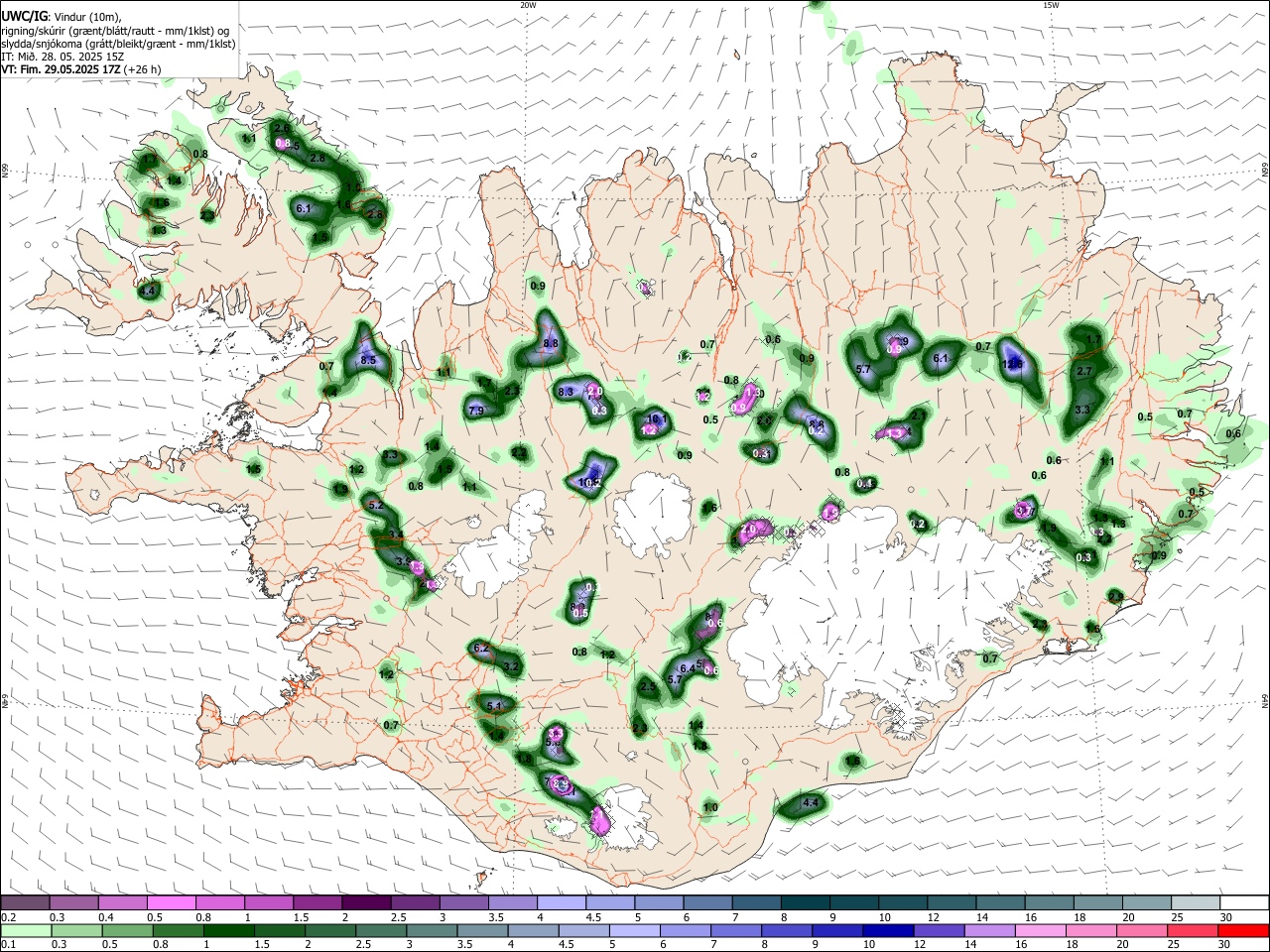Click the 1.6 precipitation value near the southeast coast
This screenshot has width=1270, height=952.
pos(852,761)
